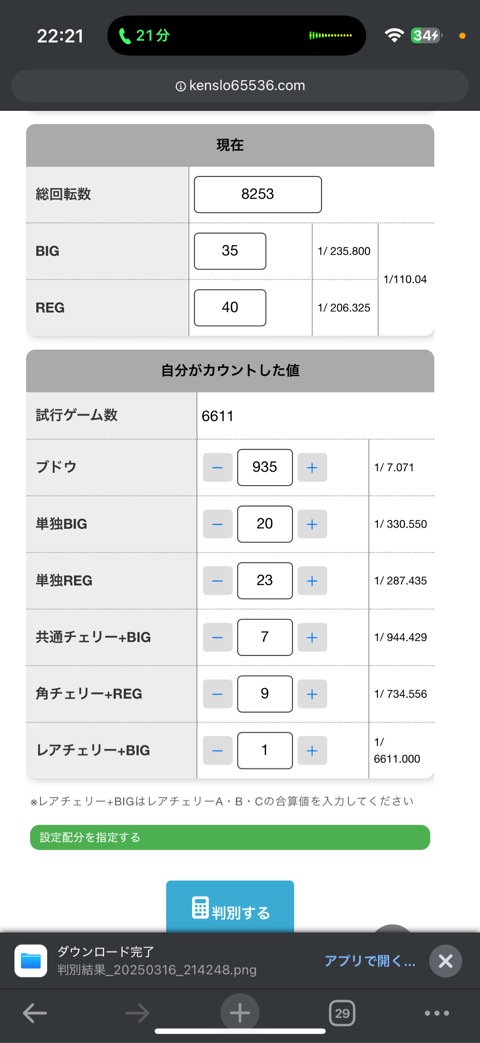Select the 総回転数 input field

click(258, 194)
